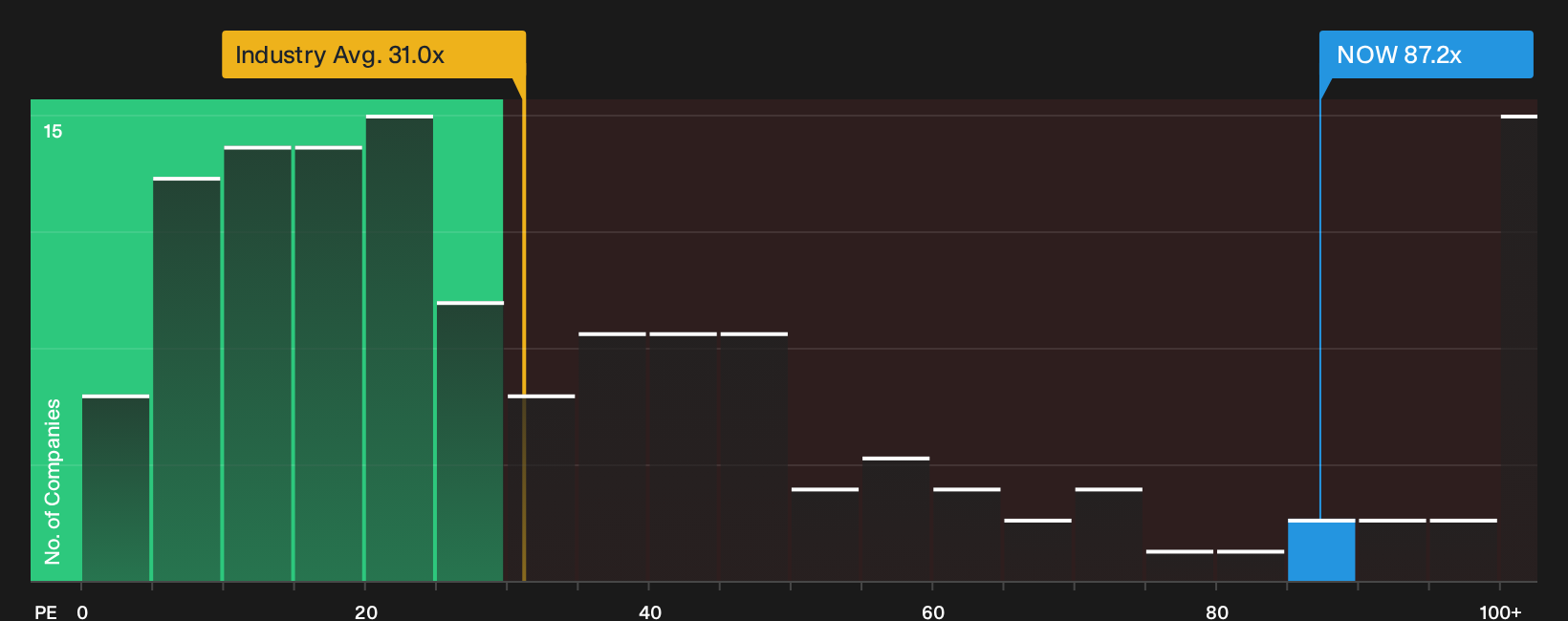Screen dimensions: 1568x621
Task: Select the 50 to 55 PE bar
Action: click(x=825, y=535)
